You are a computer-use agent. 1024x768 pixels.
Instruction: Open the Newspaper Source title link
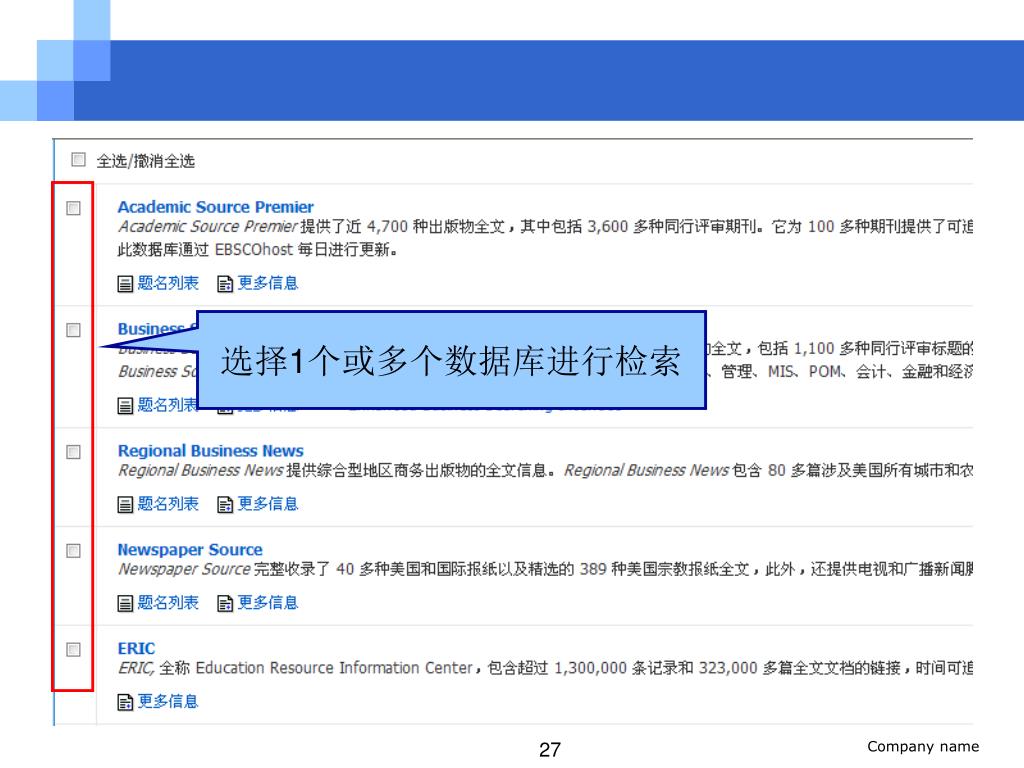[x=190, y=550]
